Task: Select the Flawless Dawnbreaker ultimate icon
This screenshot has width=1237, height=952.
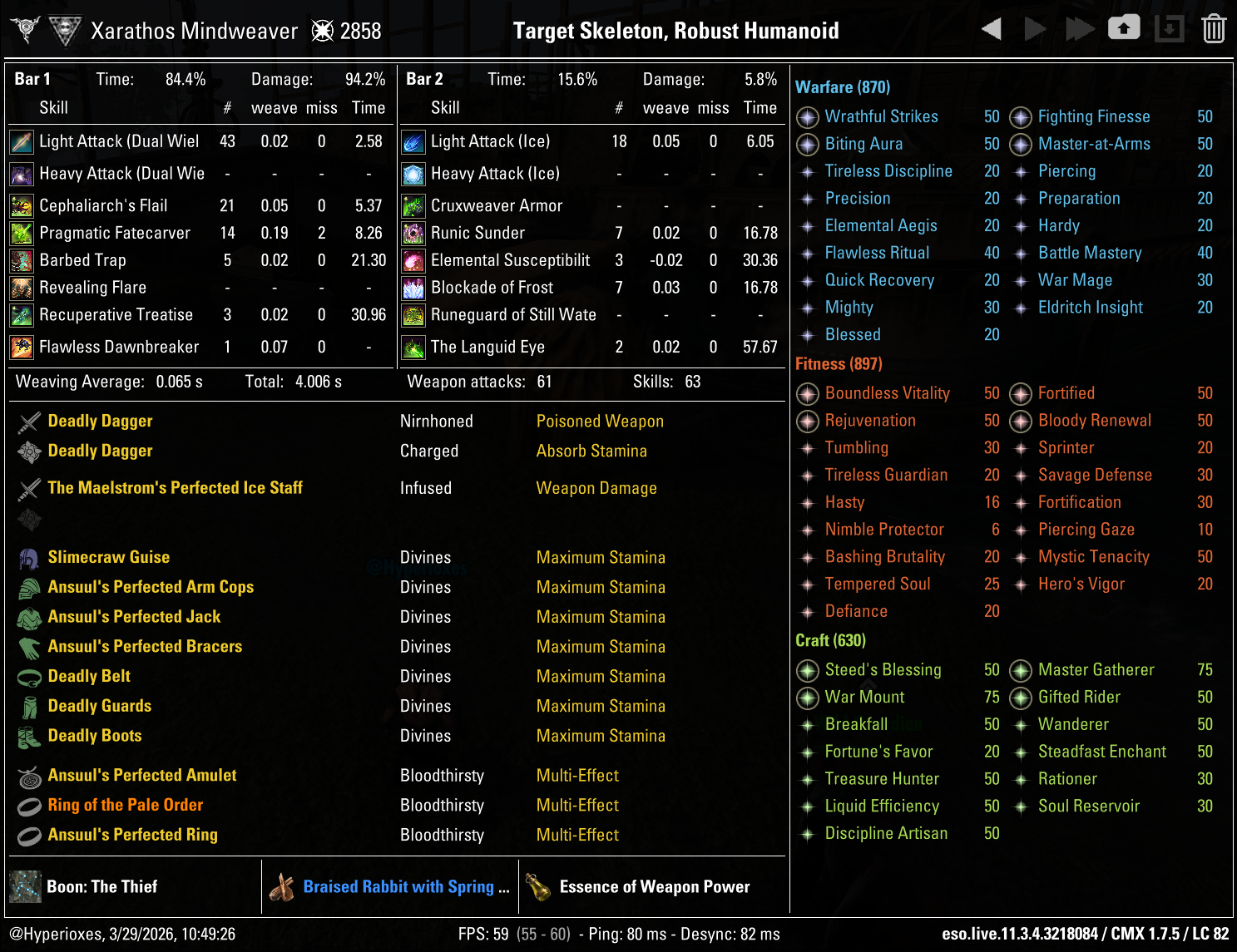Action: click(20, 347)
